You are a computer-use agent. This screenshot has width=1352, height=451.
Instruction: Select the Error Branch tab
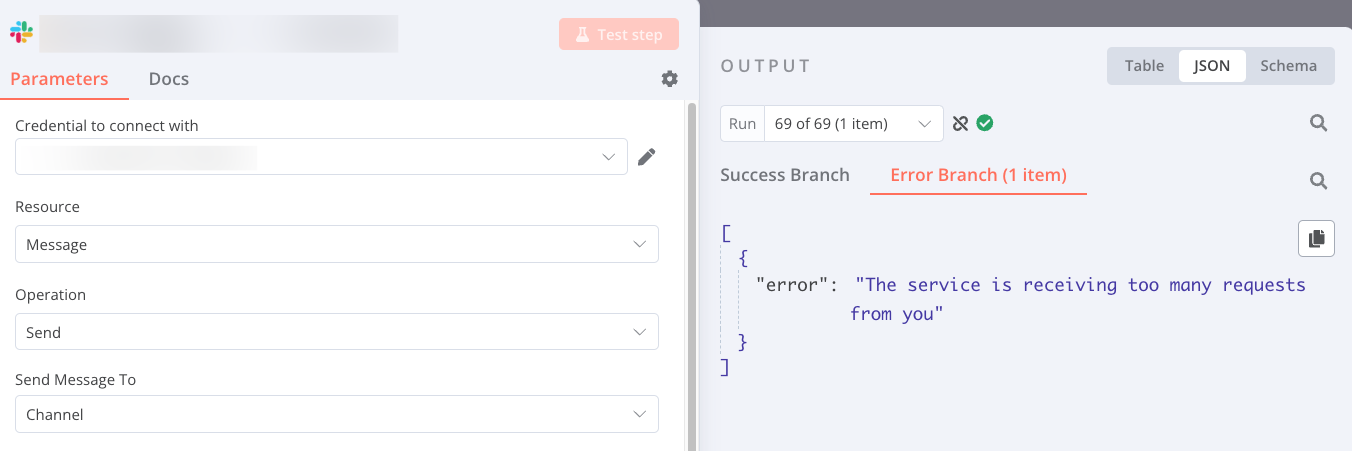tap(978, 175)
